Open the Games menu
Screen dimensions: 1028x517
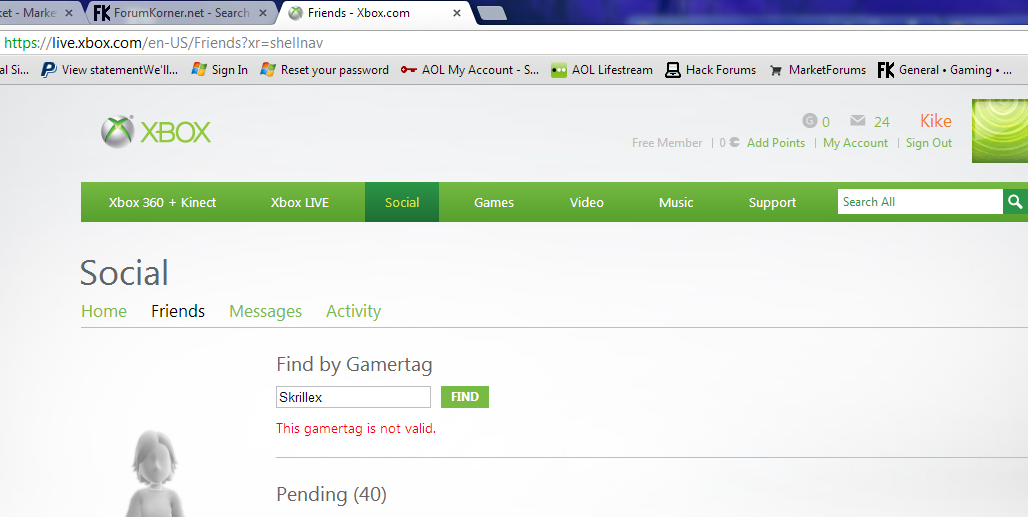pyautogui.click(x=494, y=202)
